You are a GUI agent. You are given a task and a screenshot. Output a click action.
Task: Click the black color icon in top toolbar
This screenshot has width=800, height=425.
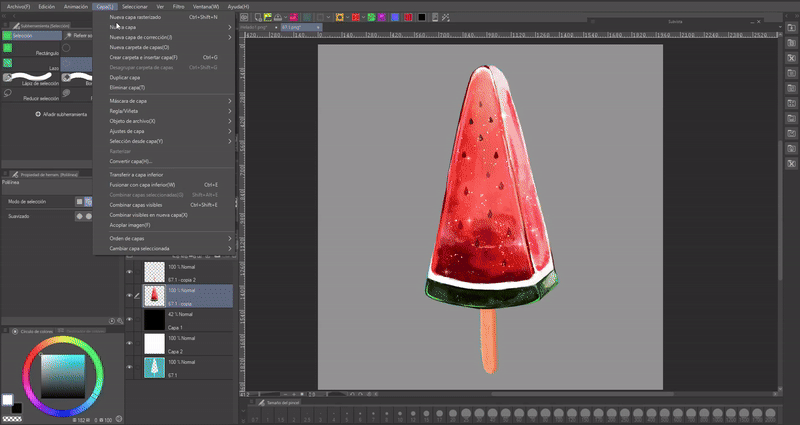421,17
